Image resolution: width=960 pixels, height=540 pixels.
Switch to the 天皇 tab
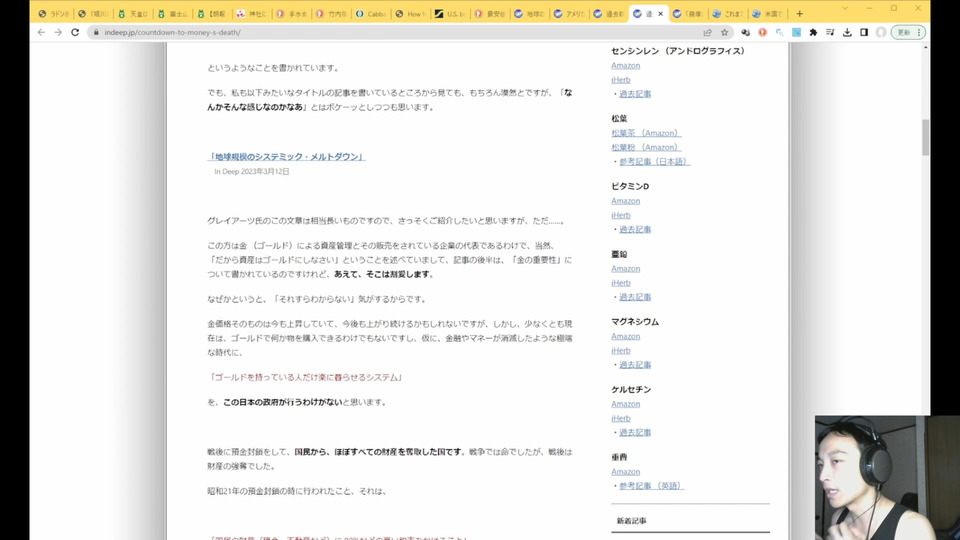(133, 13)
